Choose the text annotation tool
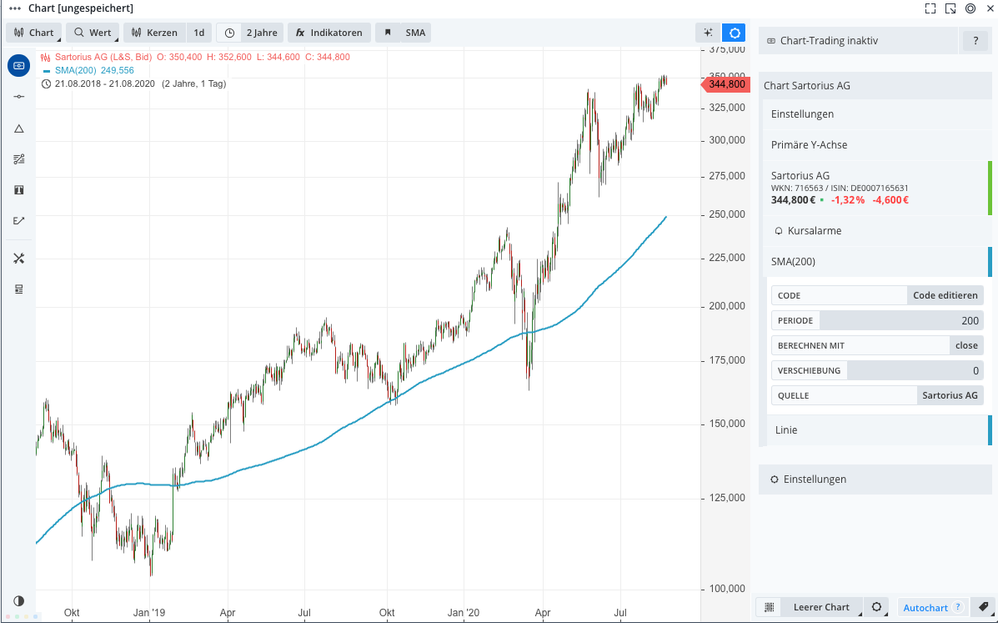The width and height of the screenshot is (998, 623). pyautogui.click(x=18, y=190)
